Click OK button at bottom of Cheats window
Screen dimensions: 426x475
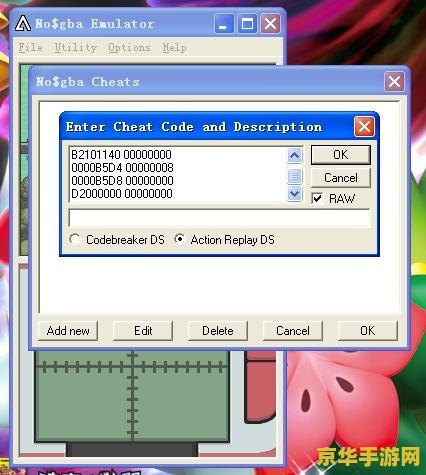[368, 331]
